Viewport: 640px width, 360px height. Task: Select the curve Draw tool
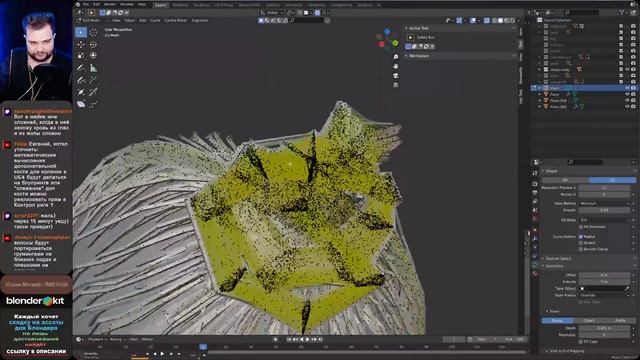(x=81, y=80)
